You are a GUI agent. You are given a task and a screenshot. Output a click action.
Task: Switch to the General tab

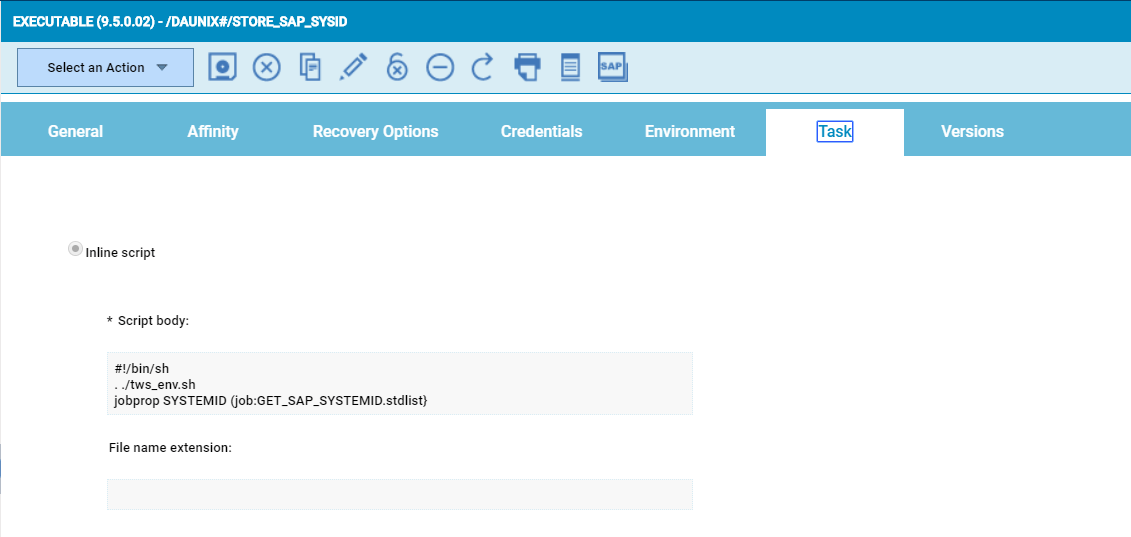[75, 132]
